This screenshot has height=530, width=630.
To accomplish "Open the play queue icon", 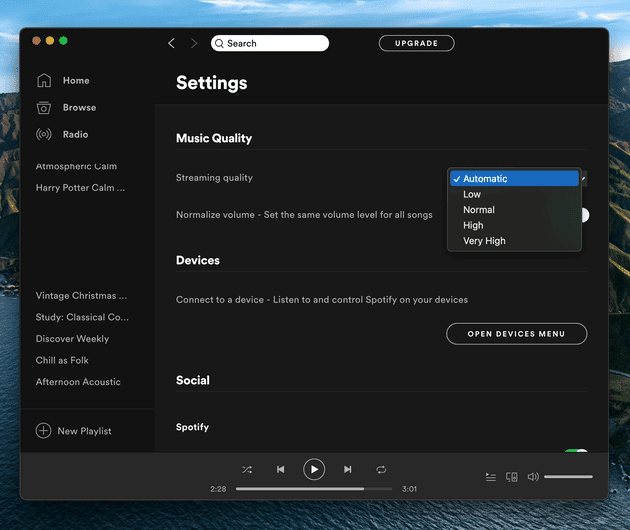I will 491,477.
